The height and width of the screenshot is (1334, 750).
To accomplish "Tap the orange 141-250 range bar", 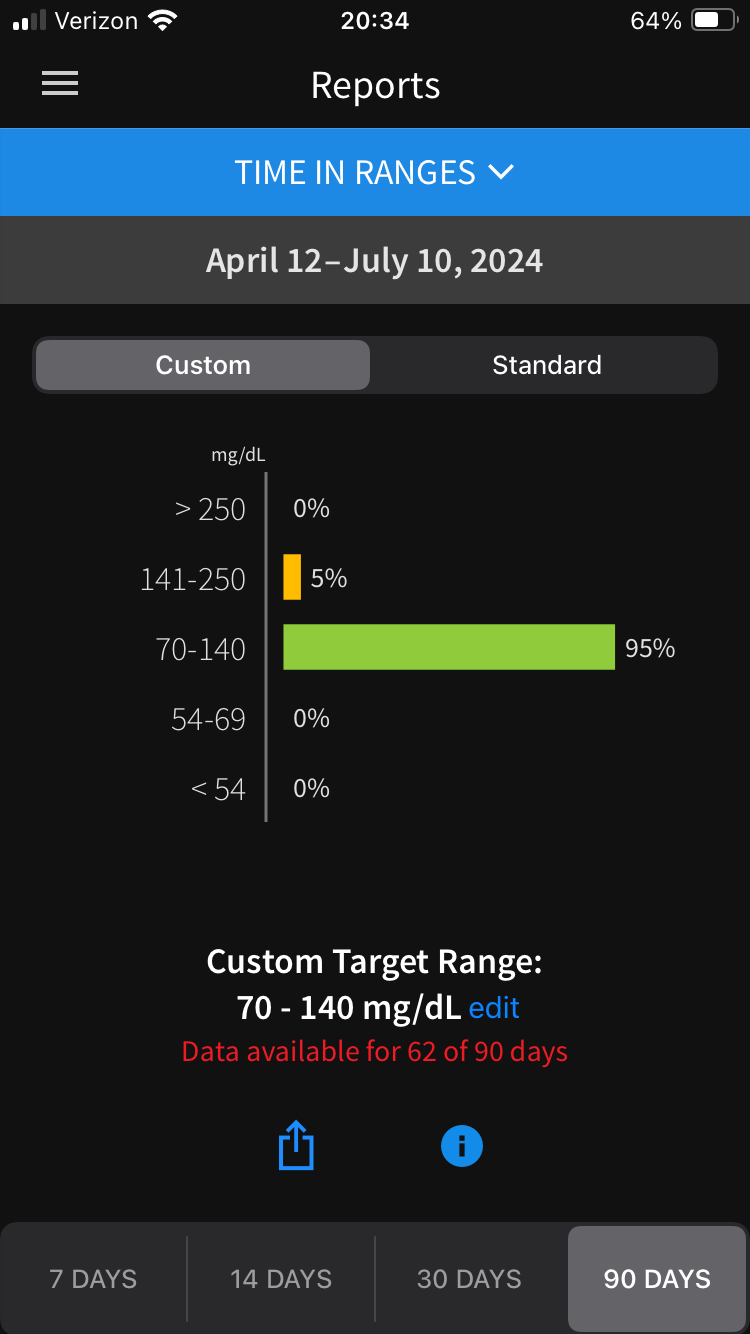I will (292, 578).
